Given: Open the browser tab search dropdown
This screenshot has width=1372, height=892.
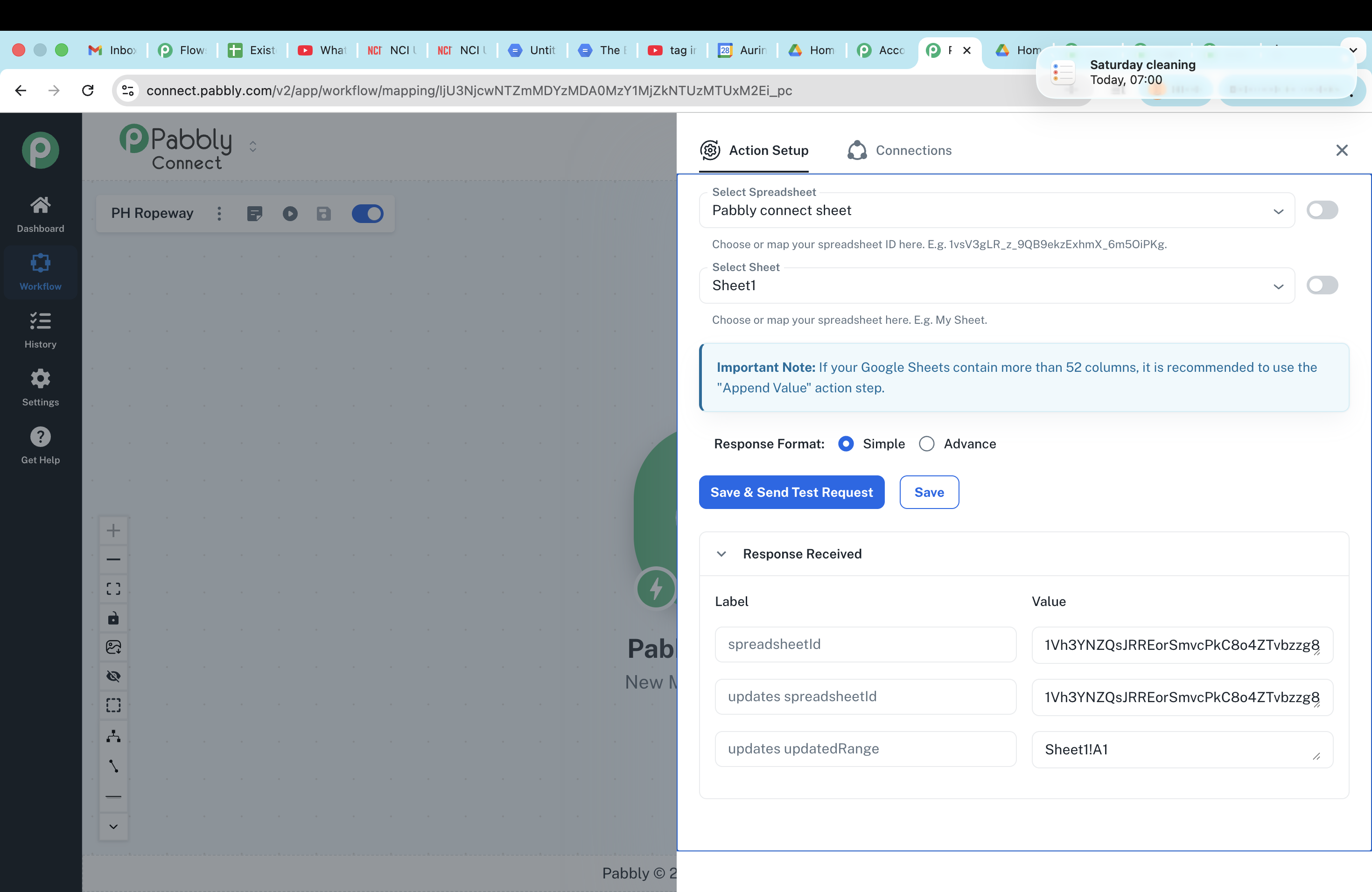Looking at the screenshot, I should tap(1353, 50).
